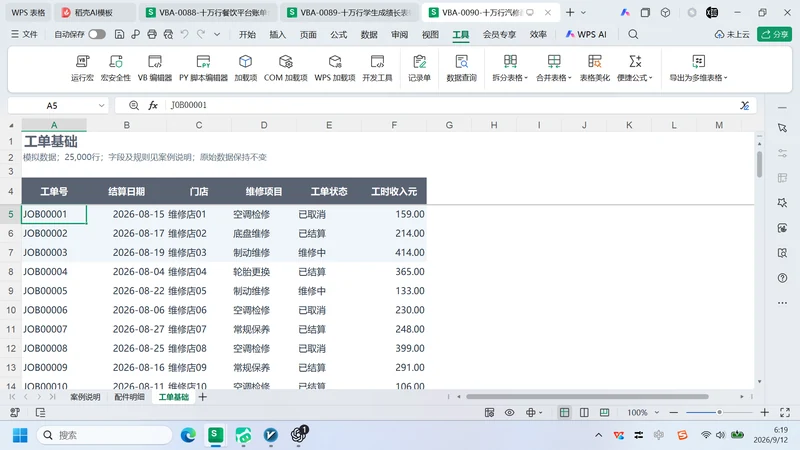Click 分享 share button
The width and height of the screenshot is (800, 450).
[774, 34]
